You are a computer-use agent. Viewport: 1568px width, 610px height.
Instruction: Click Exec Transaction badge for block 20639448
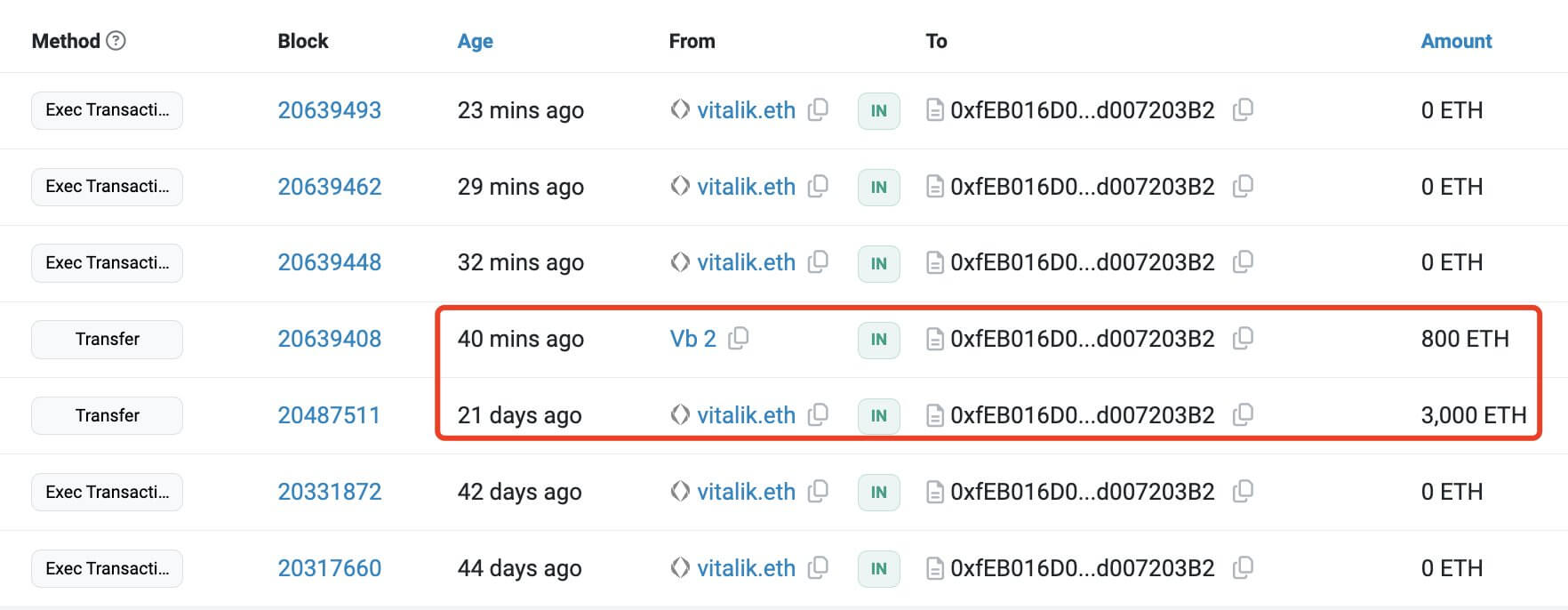pos(107,263)
